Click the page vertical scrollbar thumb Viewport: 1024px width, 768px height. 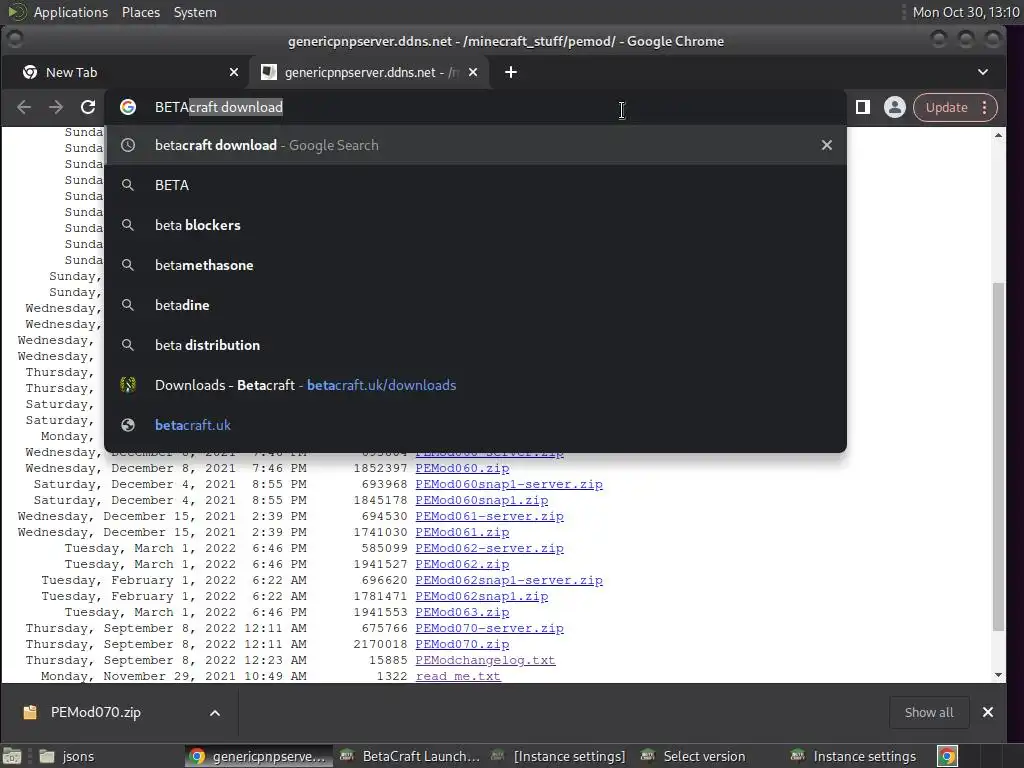(x=998, y=456)
